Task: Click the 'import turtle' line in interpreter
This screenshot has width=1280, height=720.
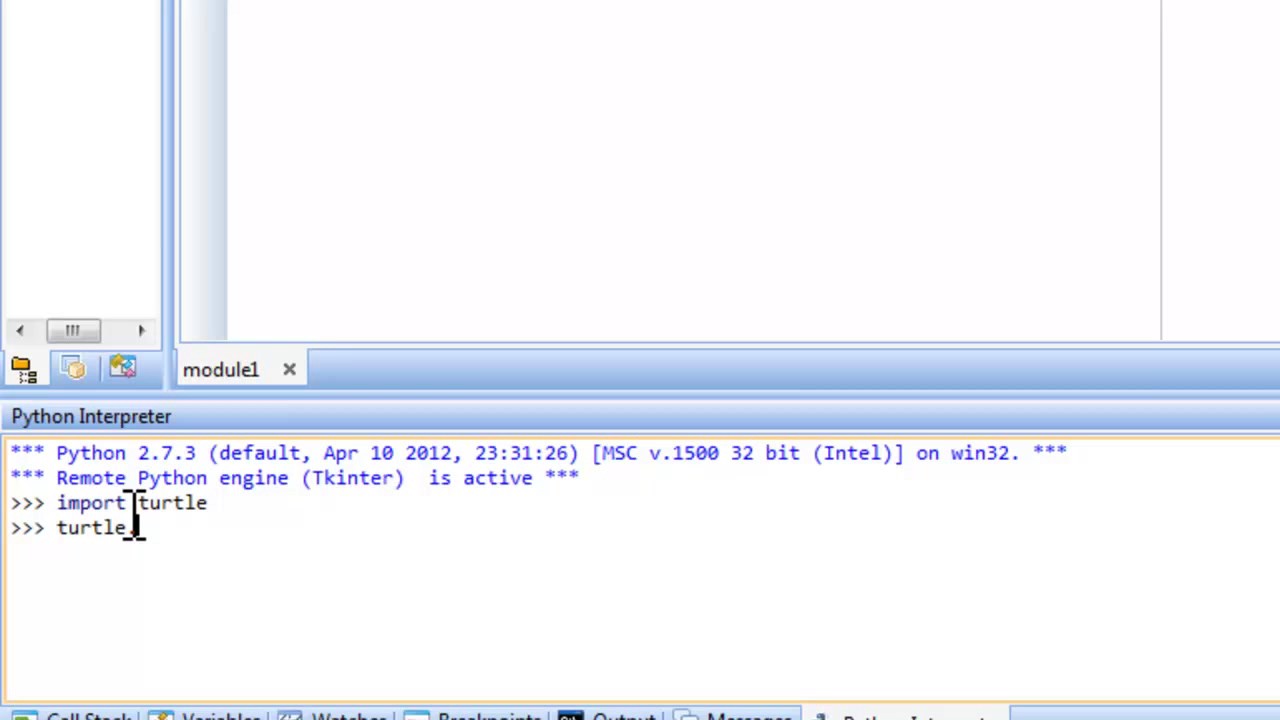Action: coord(132,503)
